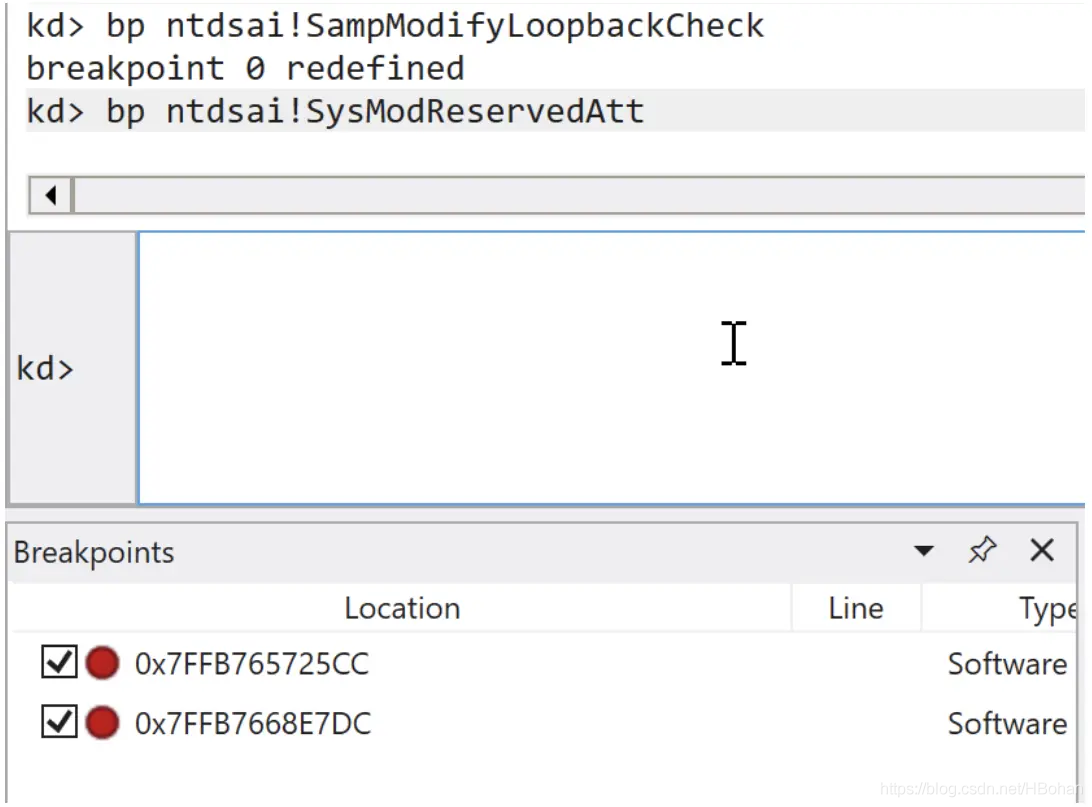Click kd> prompt label beside input box
The width and height of the screenshot is (1092, 807).
point(45,368)
